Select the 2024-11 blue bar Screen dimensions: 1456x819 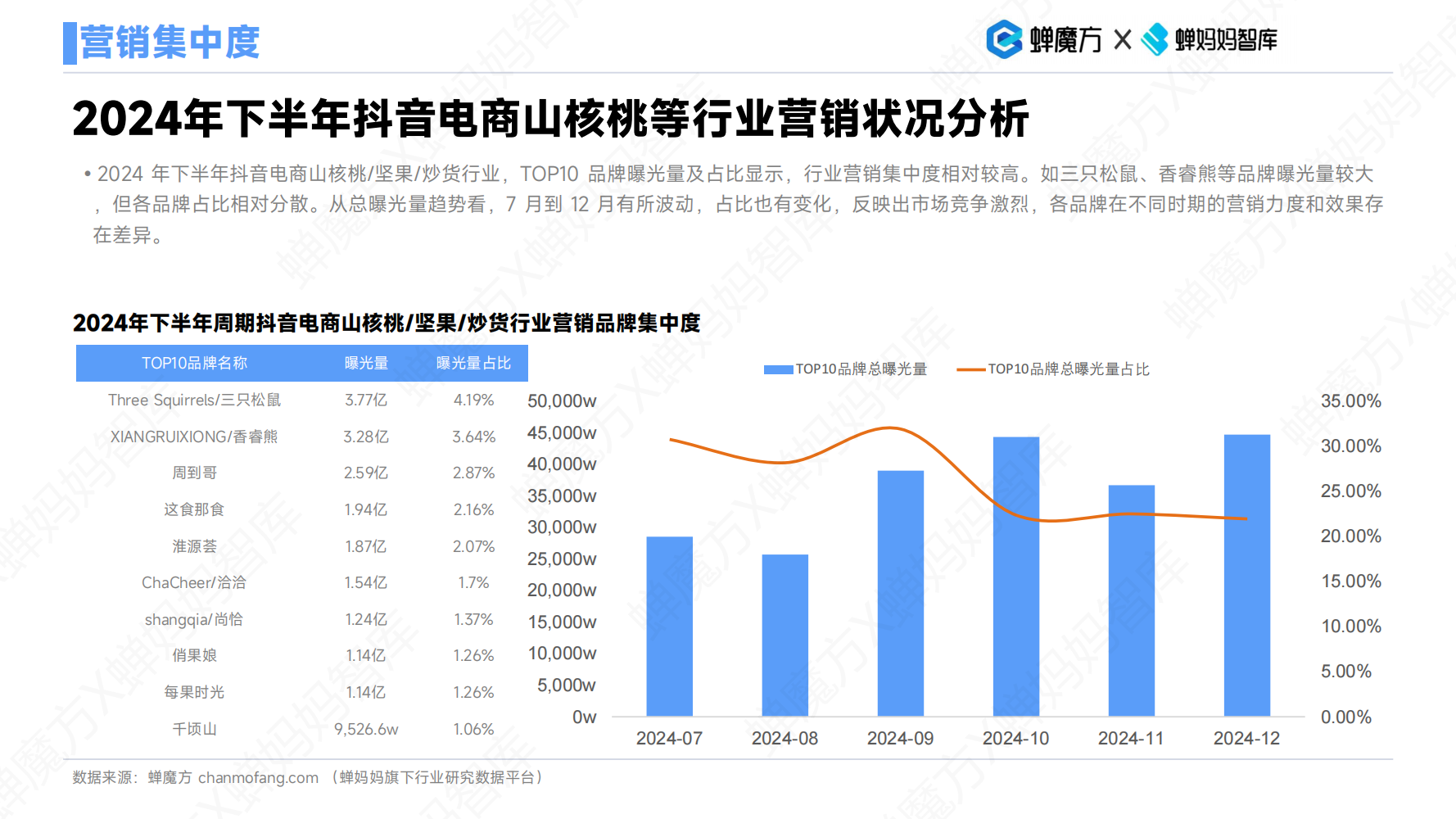tap(1131, 601)
